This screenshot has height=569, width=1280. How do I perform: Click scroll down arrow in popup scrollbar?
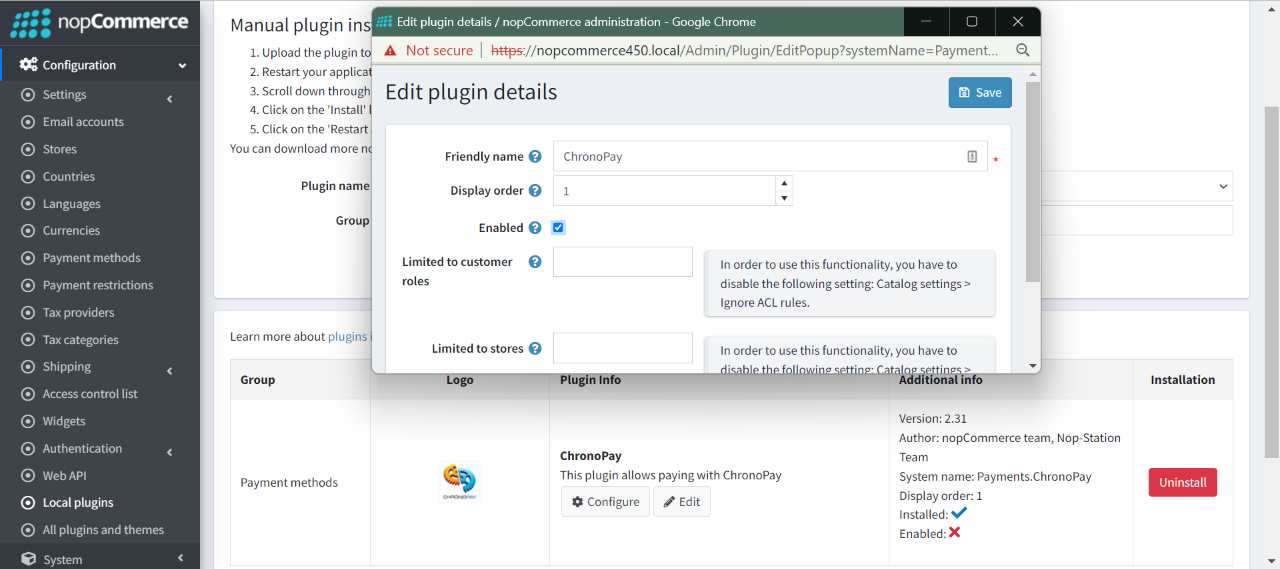(x=1033, y=366)
